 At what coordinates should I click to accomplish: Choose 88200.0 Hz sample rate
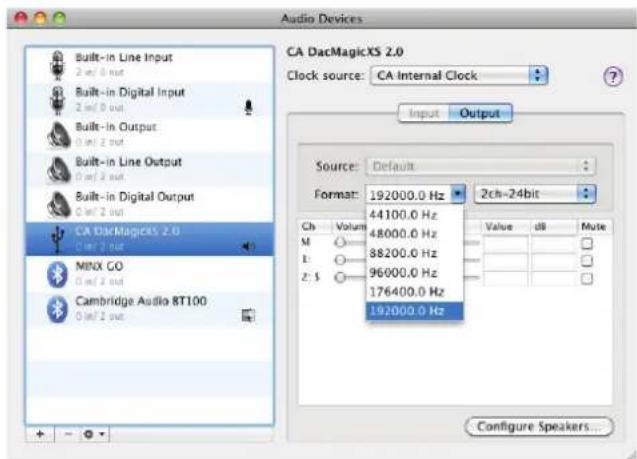coord(414,253)
